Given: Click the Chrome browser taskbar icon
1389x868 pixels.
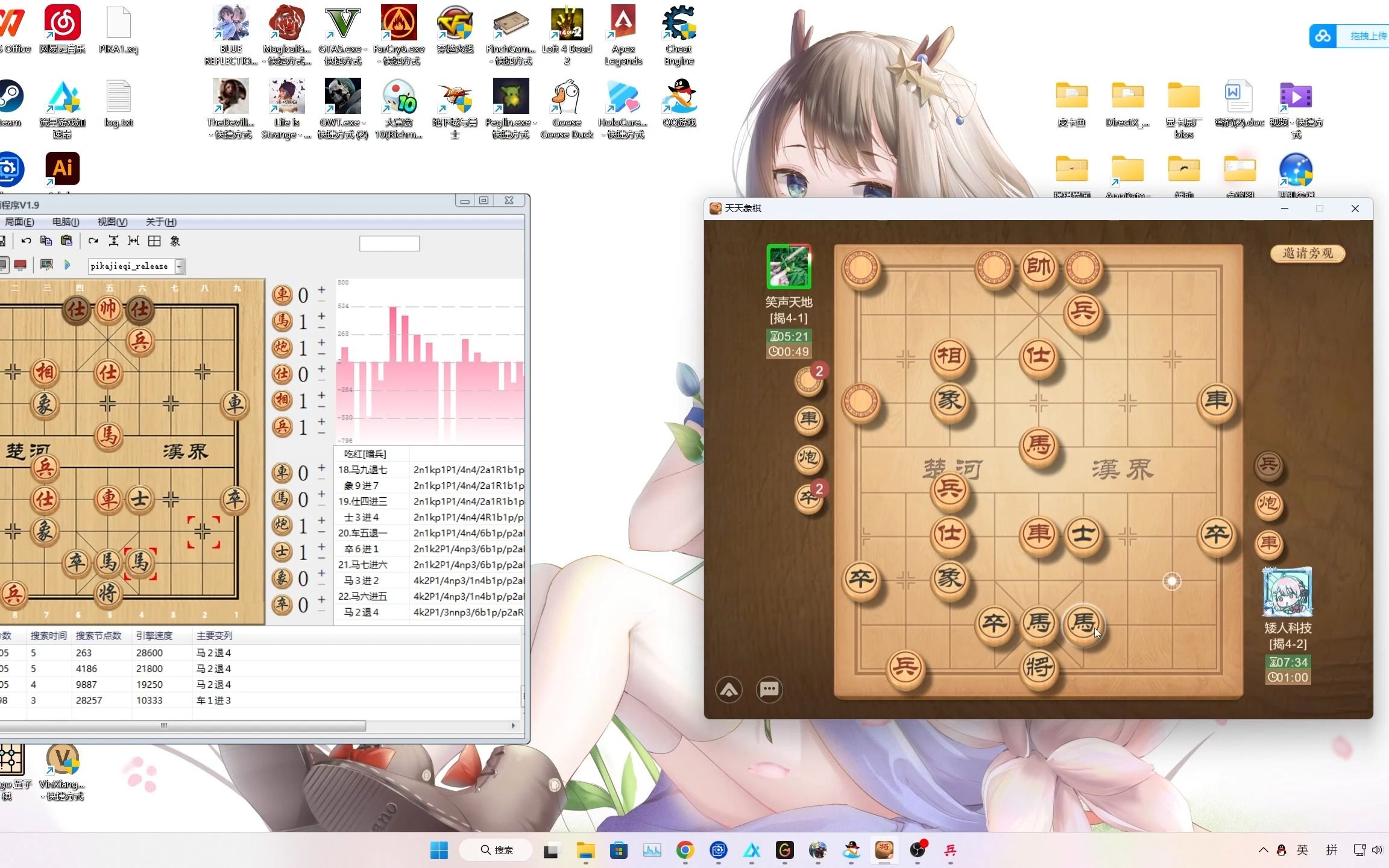Looking at the screenshot, I should point(684,849).
